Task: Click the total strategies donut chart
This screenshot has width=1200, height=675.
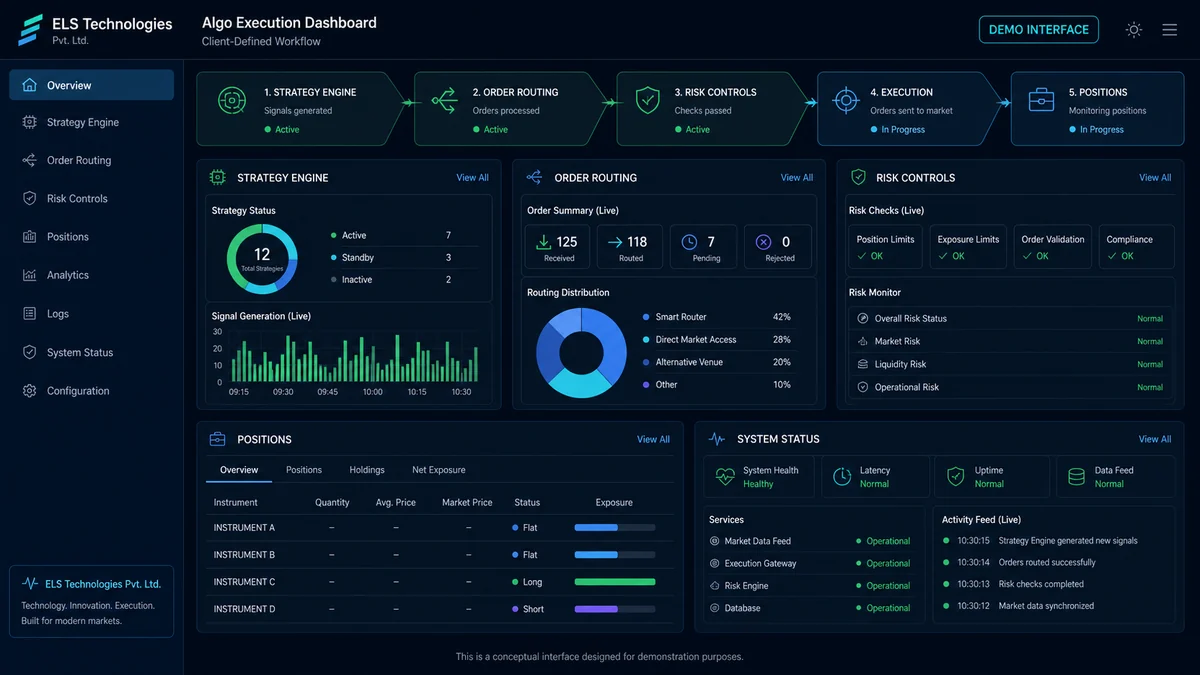Action: pyautogui.click(x=262, y=258)
